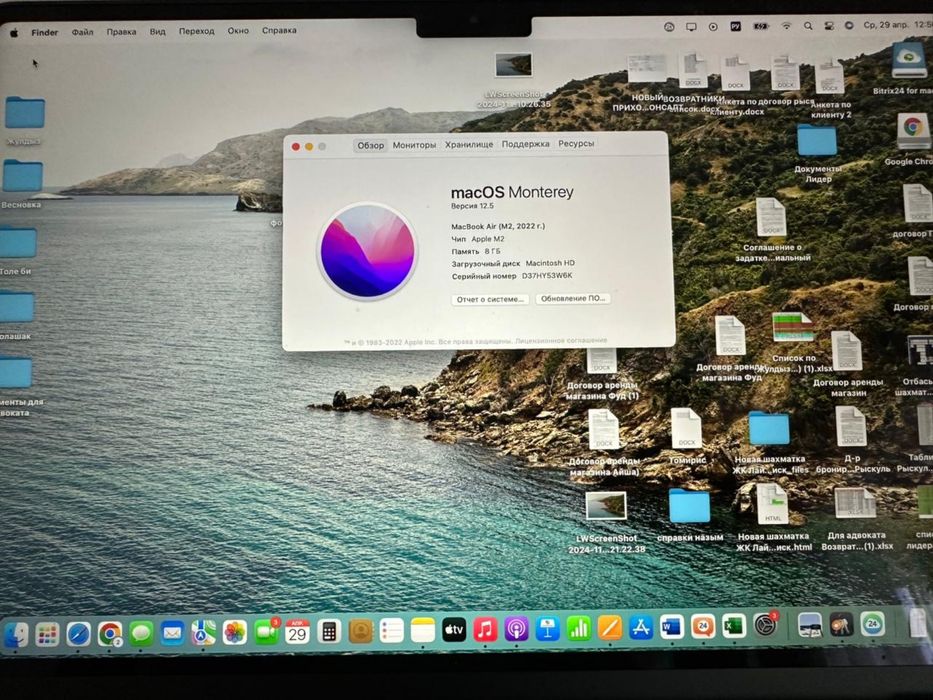Click the Apple menu logo
933x700 pixels.
click(x=14, y=33)
